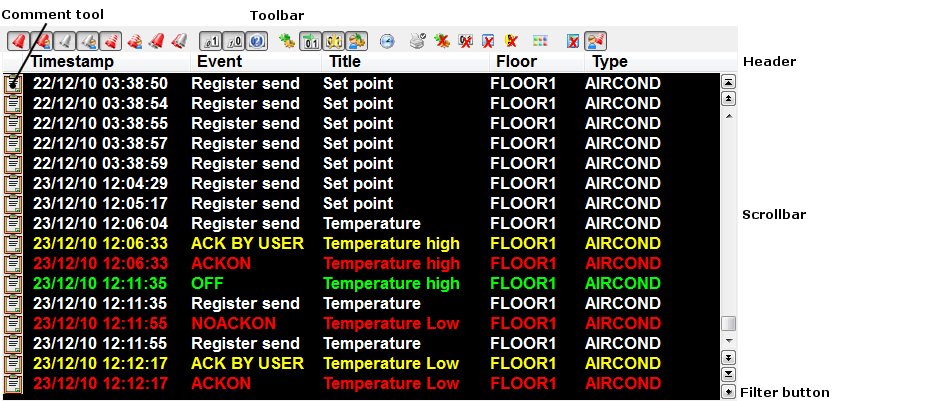Screen dimensions: 944x401
Task: Toggle the last toolbar button with user icon
Action: tap(596, 42)
